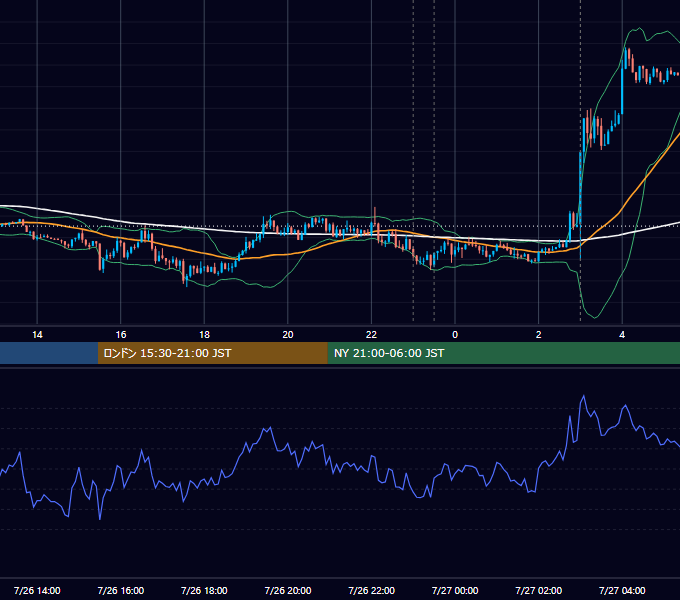Click the NY 21:00-06:00 JST session bar

[503, 353]
